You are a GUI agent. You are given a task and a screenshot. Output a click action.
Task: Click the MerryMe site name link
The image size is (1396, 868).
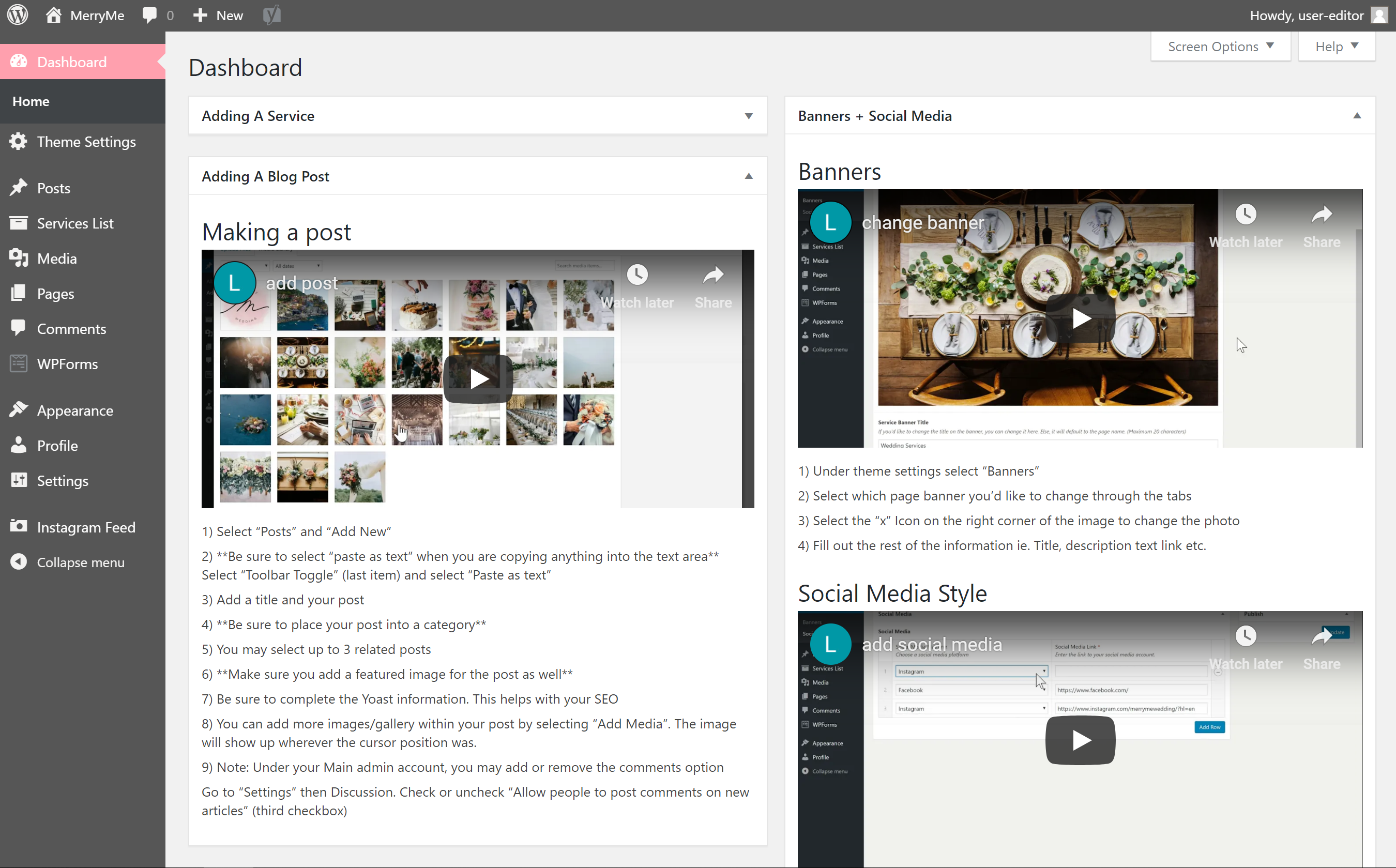click(97, 16)
